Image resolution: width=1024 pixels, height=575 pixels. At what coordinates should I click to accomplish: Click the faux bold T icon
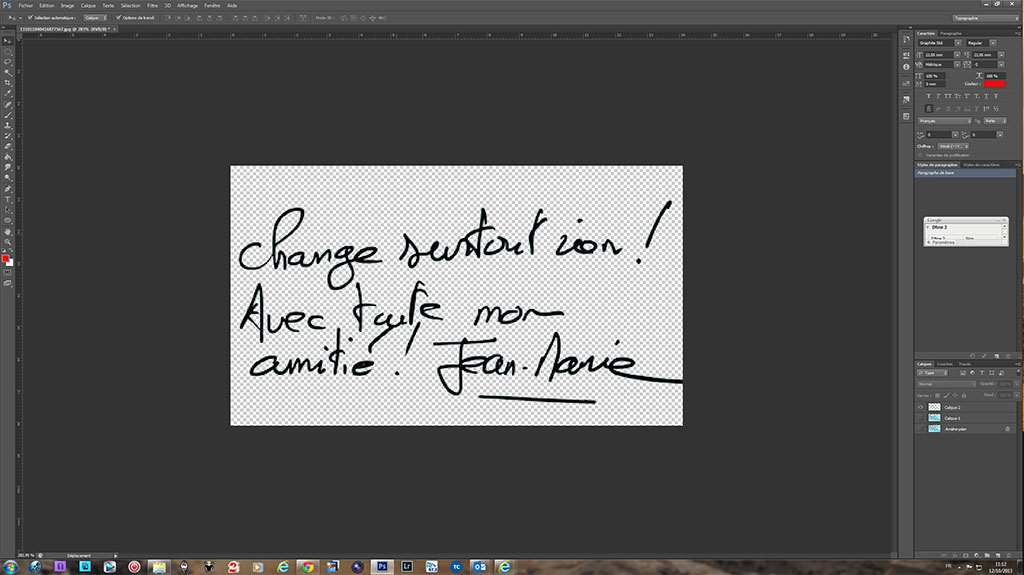tap(929, 96)
